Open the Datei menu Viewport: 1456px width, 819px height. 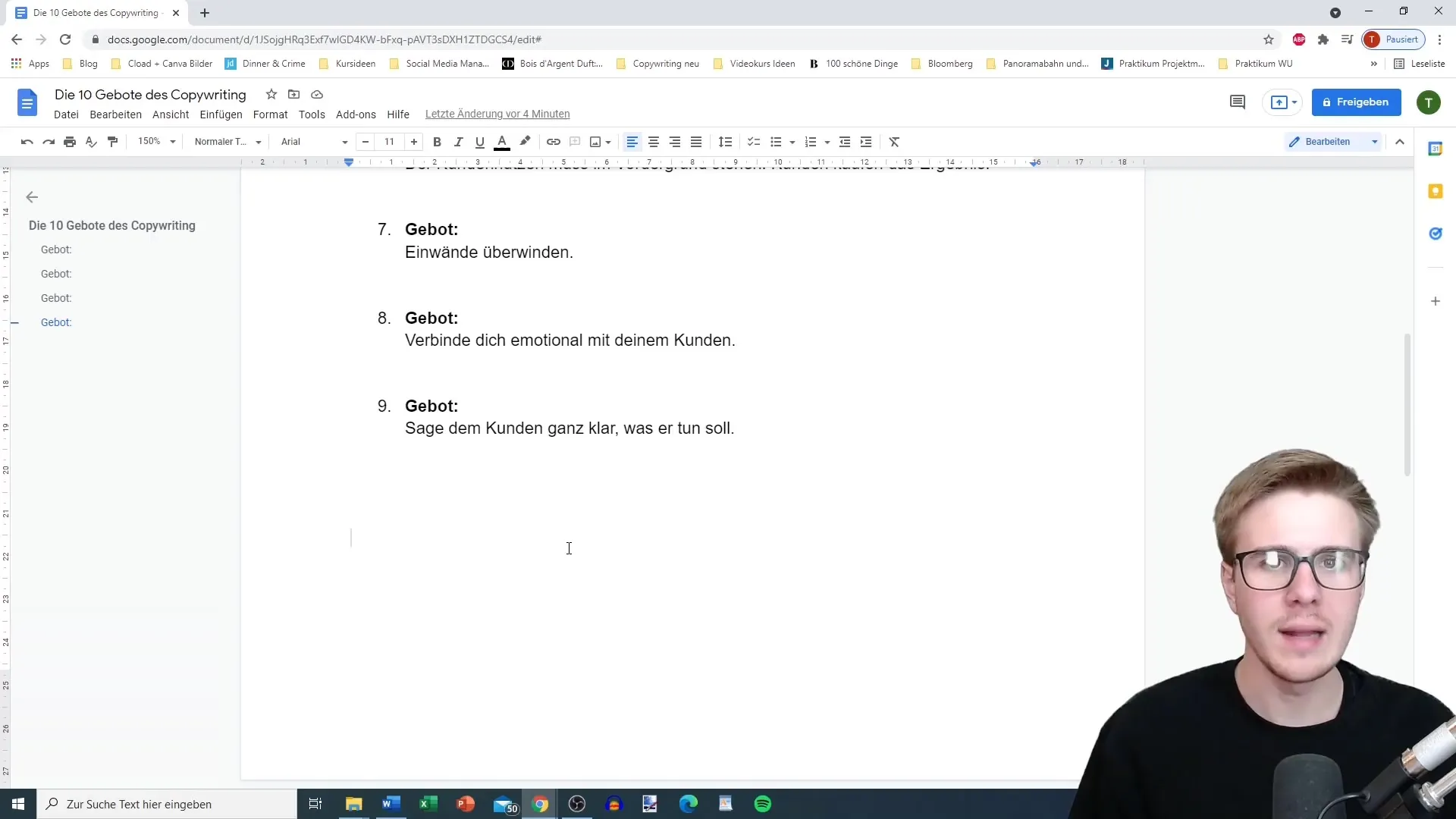point(66,113)
